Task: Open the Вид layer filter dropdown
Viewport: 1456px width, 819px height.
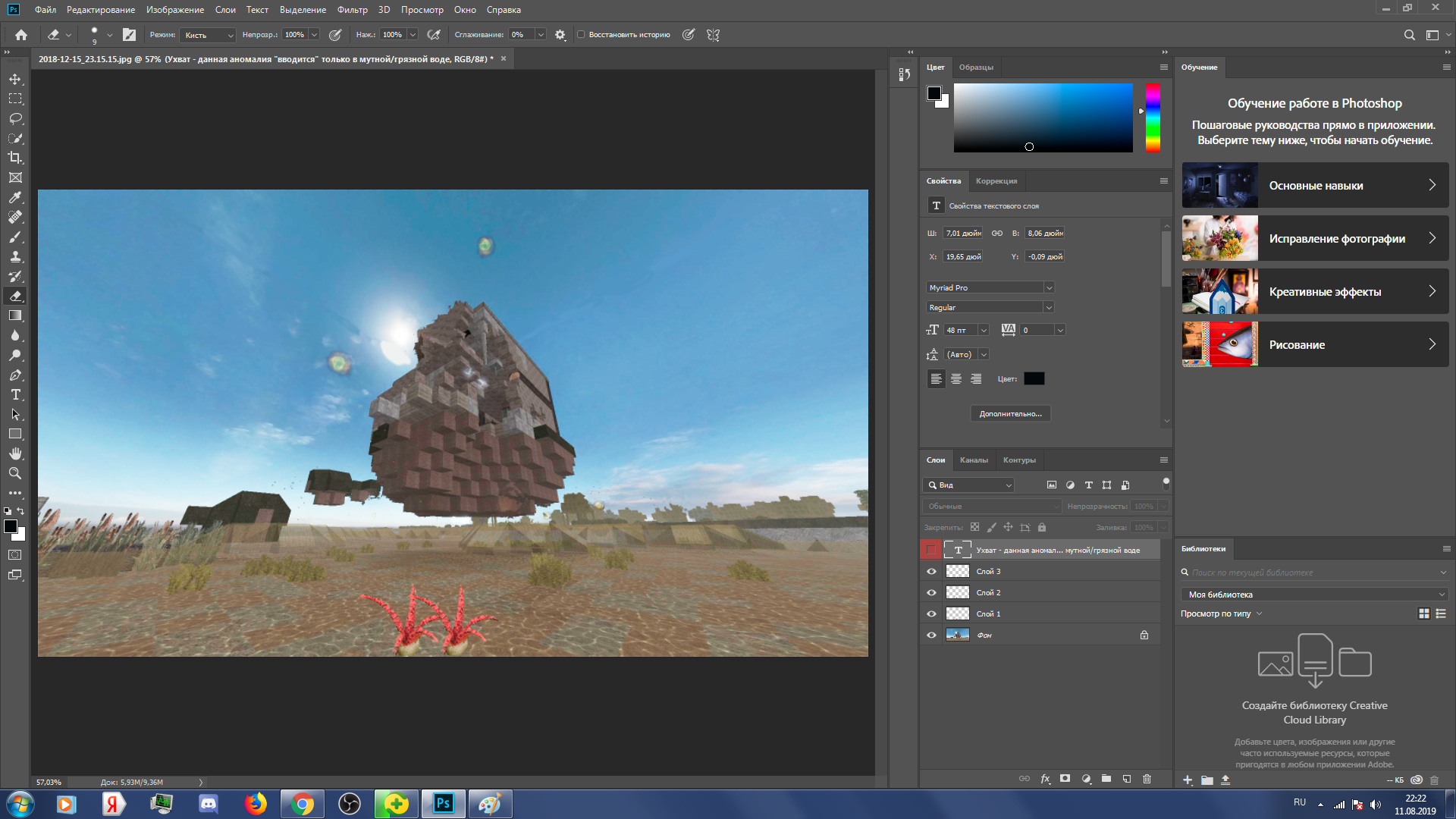Action: tap(968, 485)
